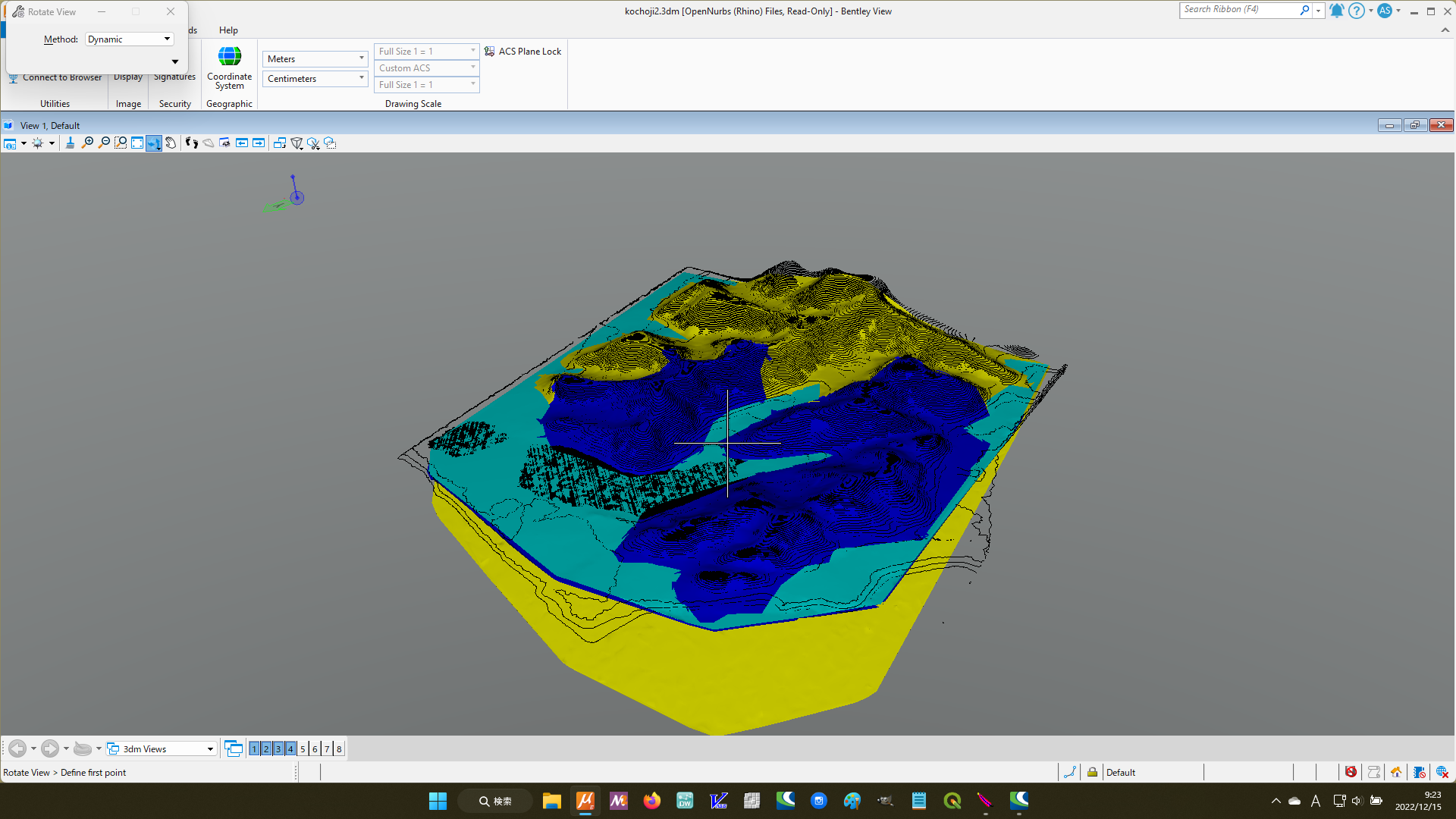Expand the Rotate View dialog options arrow
This screenshot has height=819, width=1456.
click(x=175, y=62)
